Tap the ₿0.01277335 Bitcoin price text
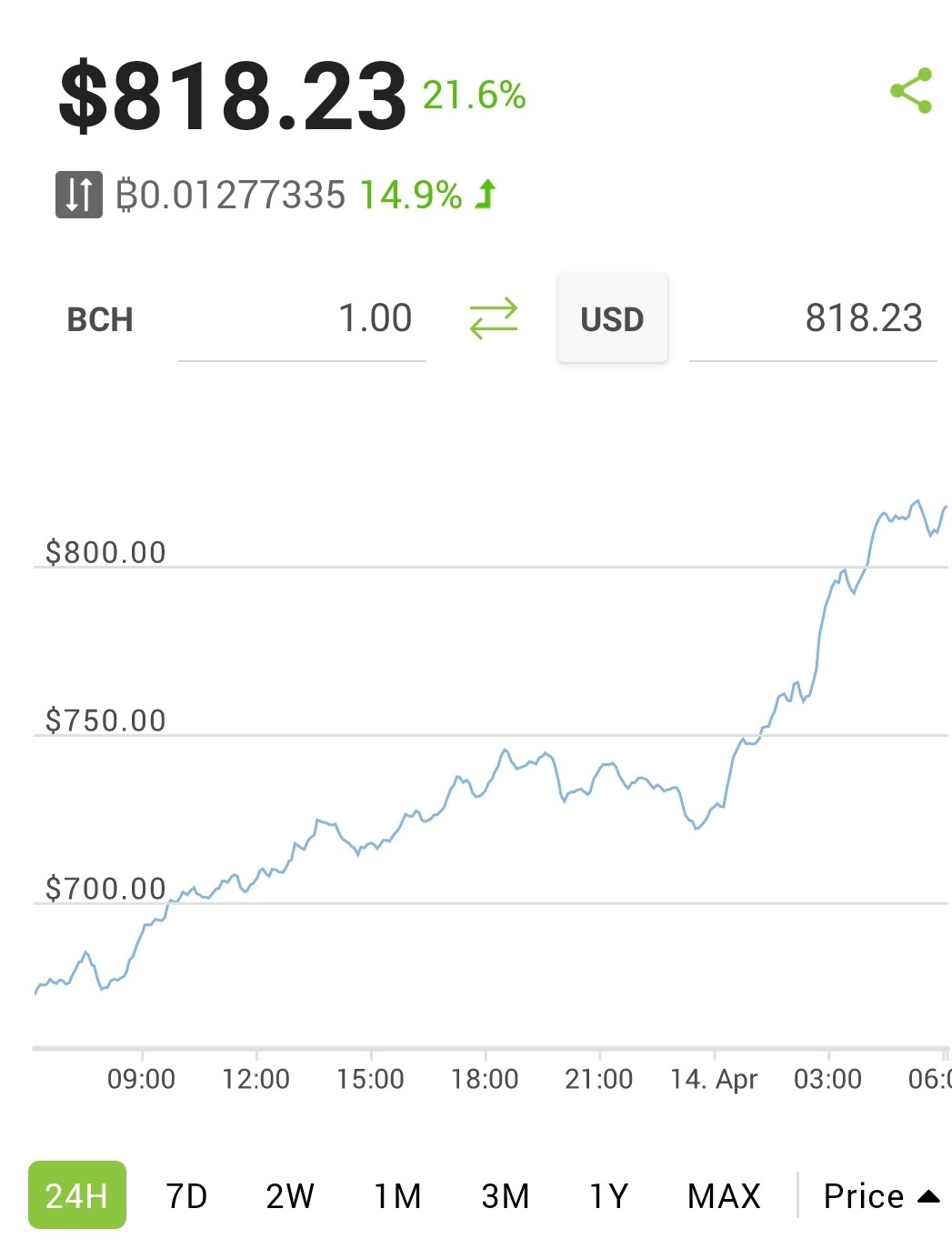 tap(231, 195)
